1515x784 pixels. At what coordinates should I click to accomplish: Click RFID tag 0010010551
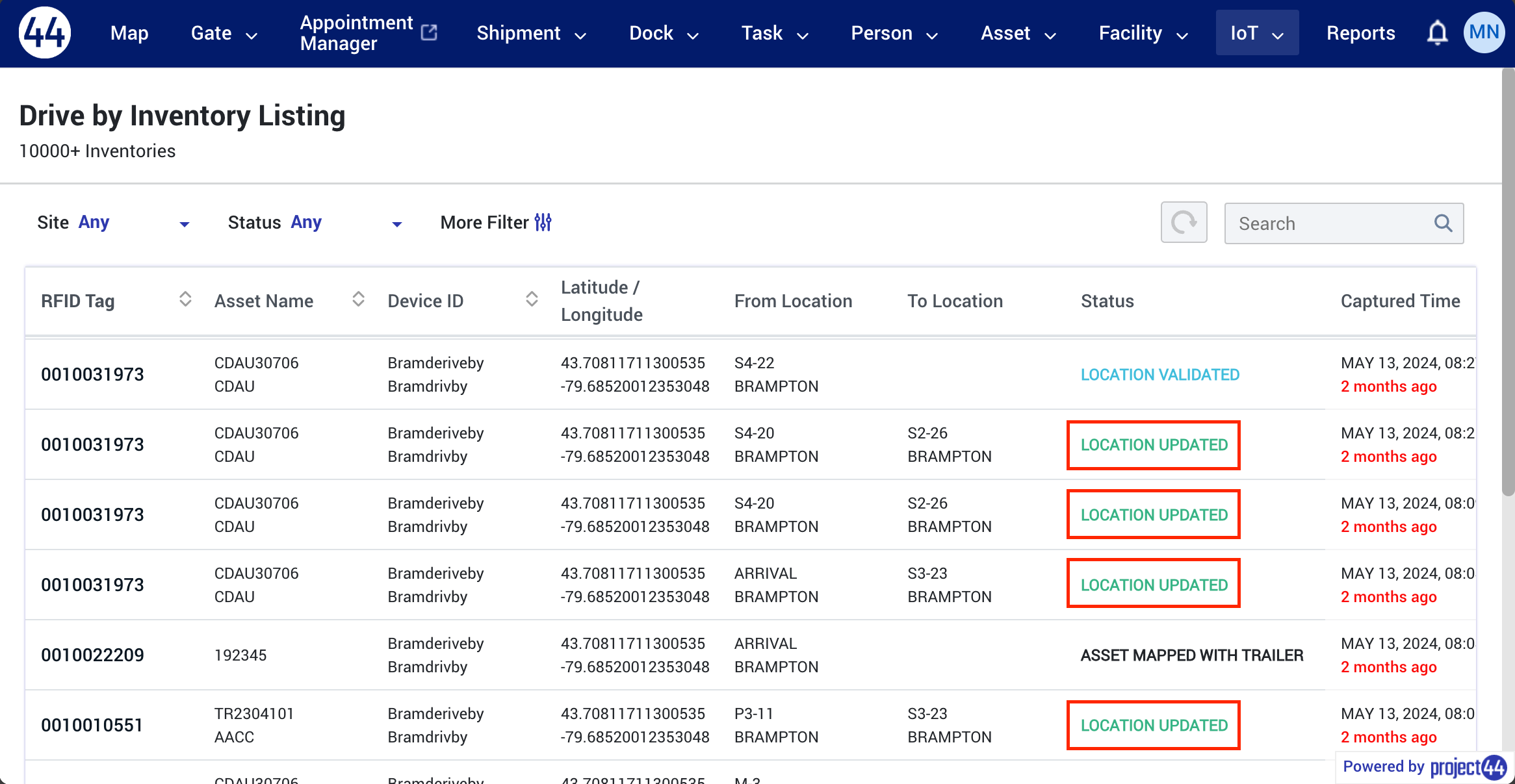tap(92, 725)
